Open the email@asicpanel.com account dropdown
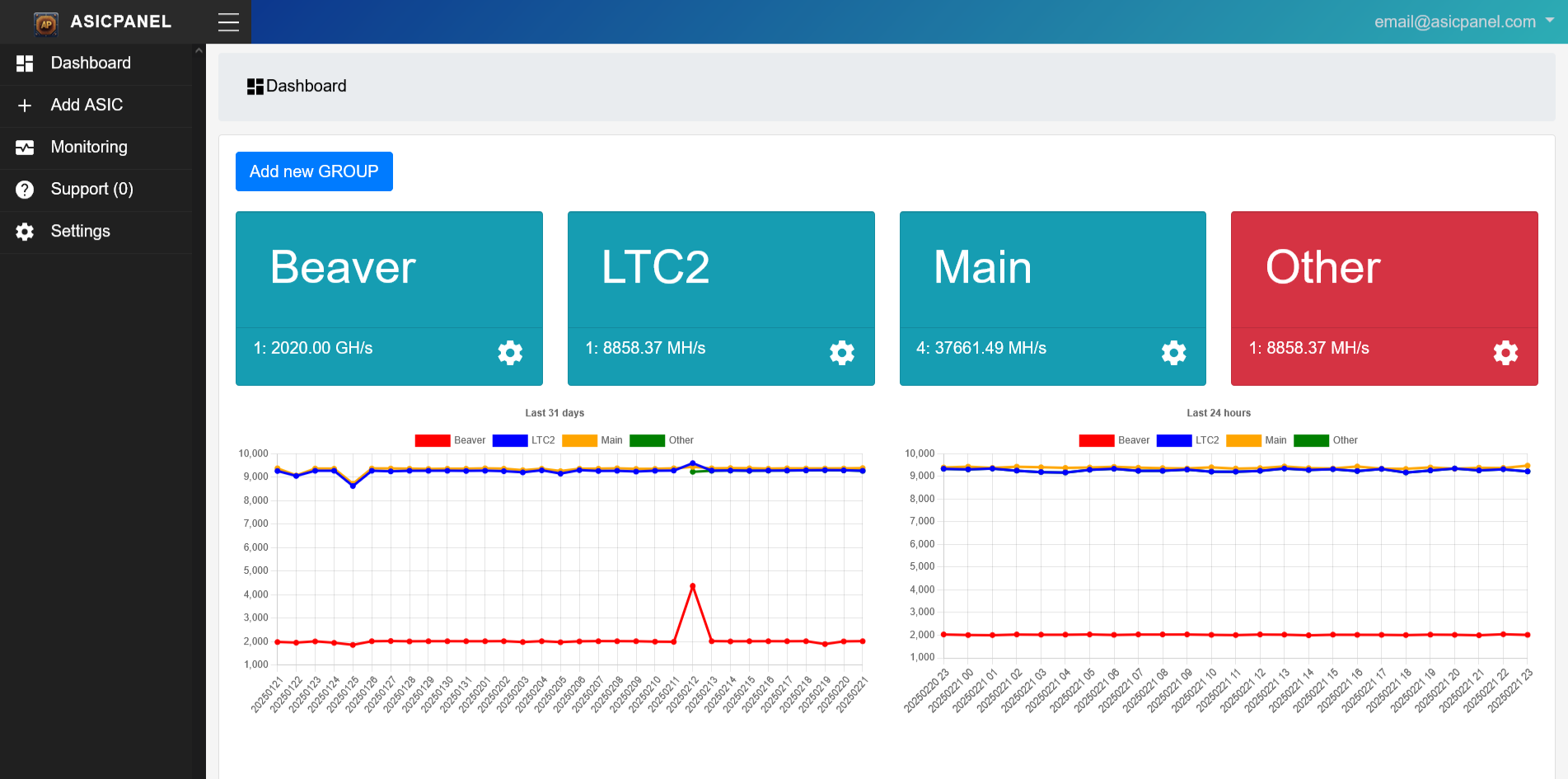 [1461, 21]
